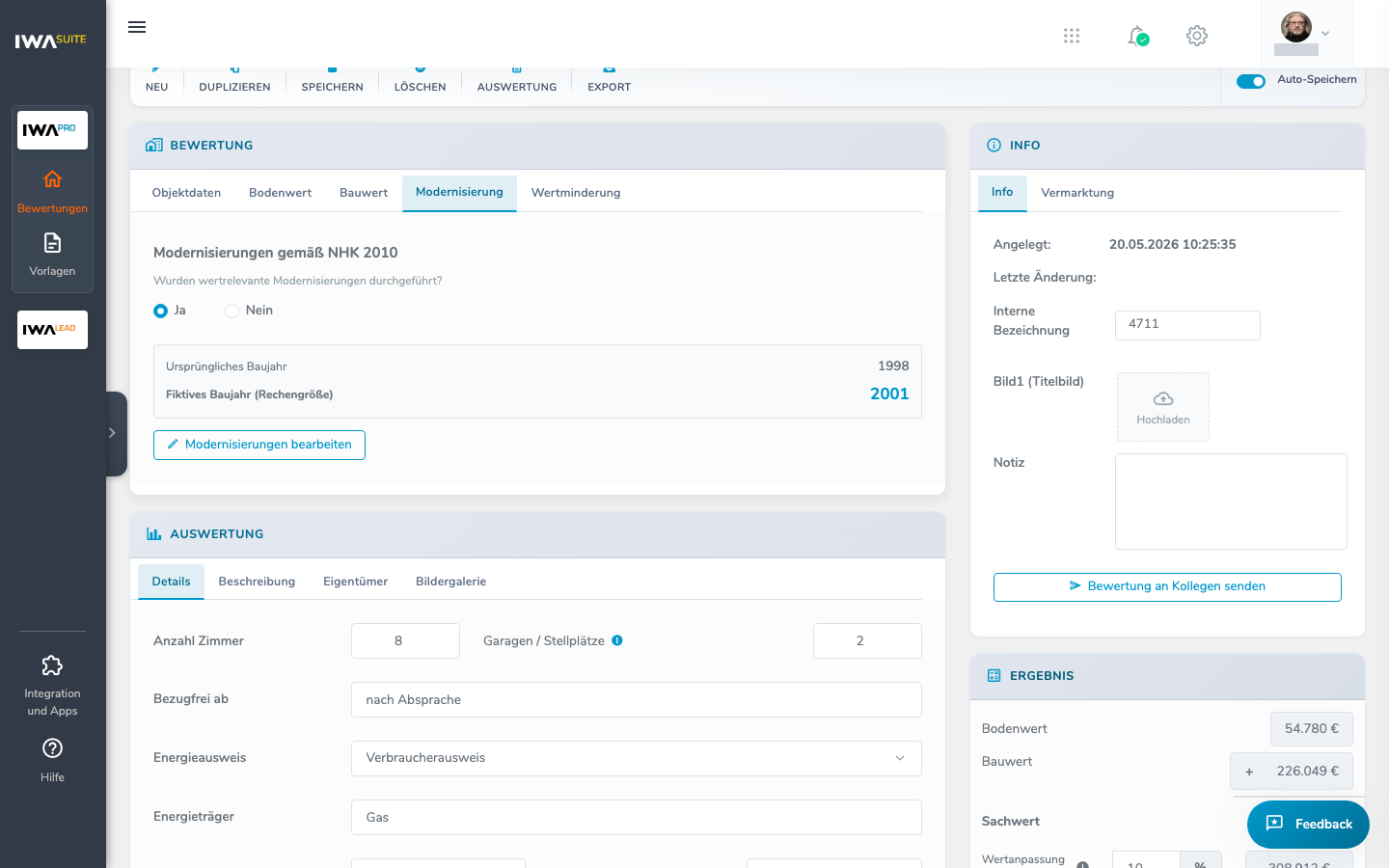This screenshot has height=868, width=1389.
Task: Click the NEU toolbar button
Action: [156, 80]
